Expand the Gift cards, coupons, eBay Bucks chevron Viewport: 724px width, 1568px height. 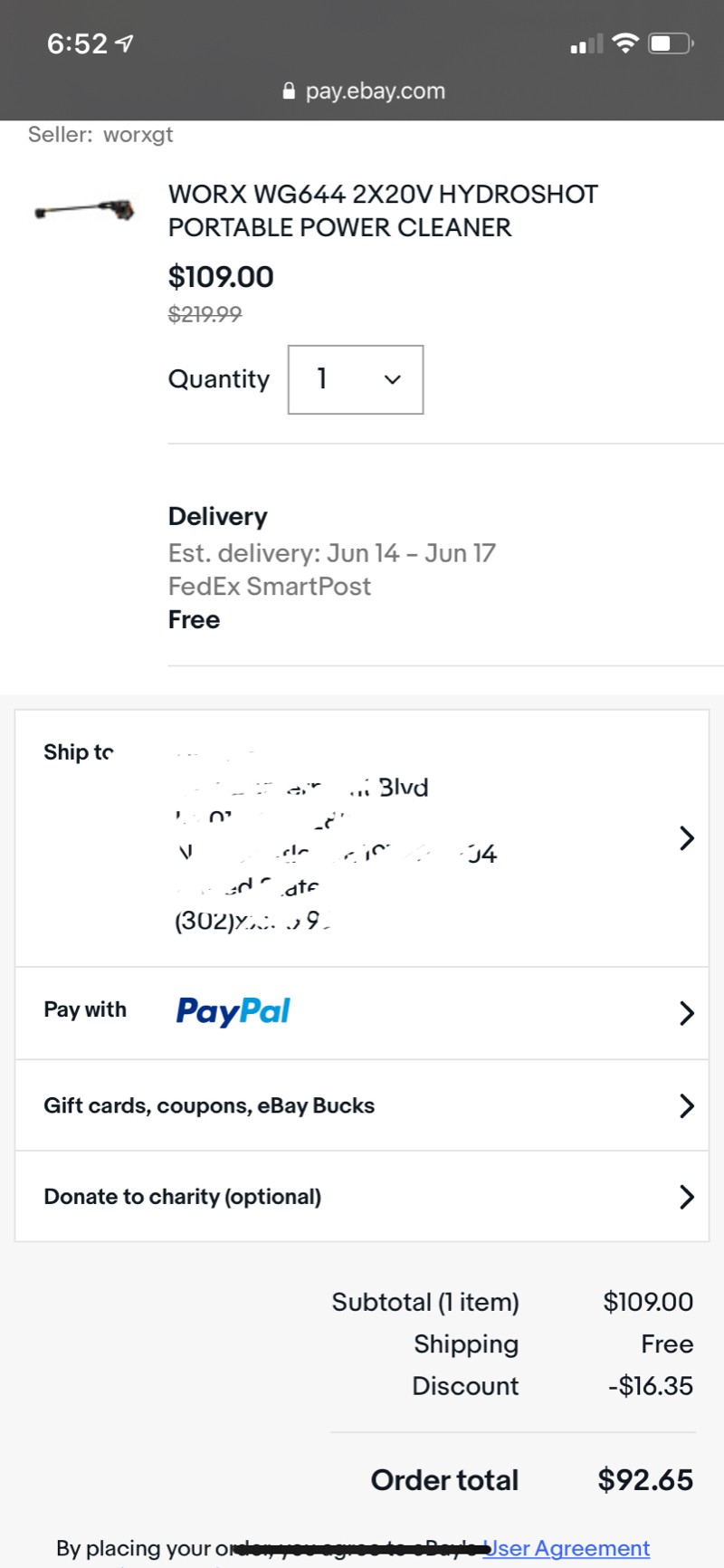coord(687,1105)
